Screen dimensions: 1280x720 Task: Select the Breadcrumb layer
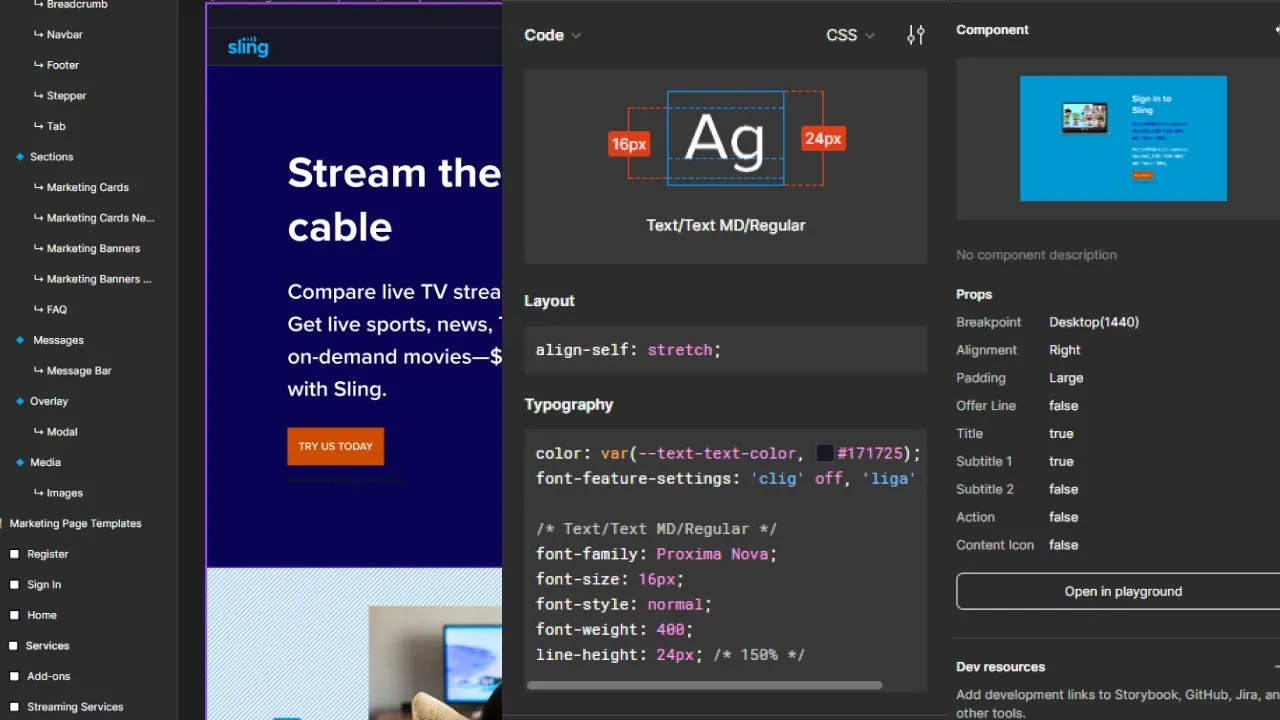[x=77, y=5]
